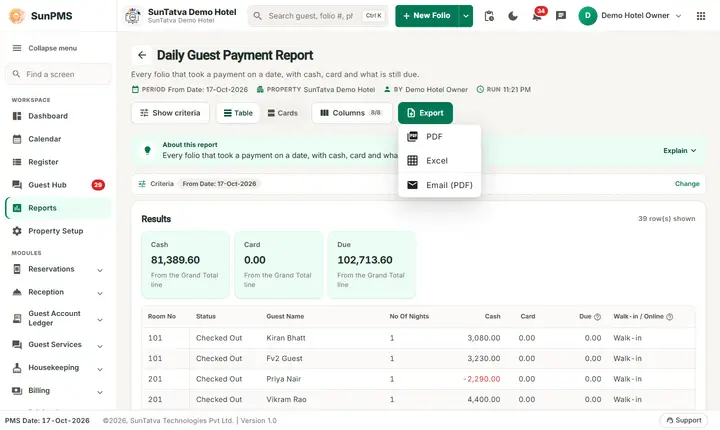
Task: Click the back arrow beside report title
Action: point(142,55)
